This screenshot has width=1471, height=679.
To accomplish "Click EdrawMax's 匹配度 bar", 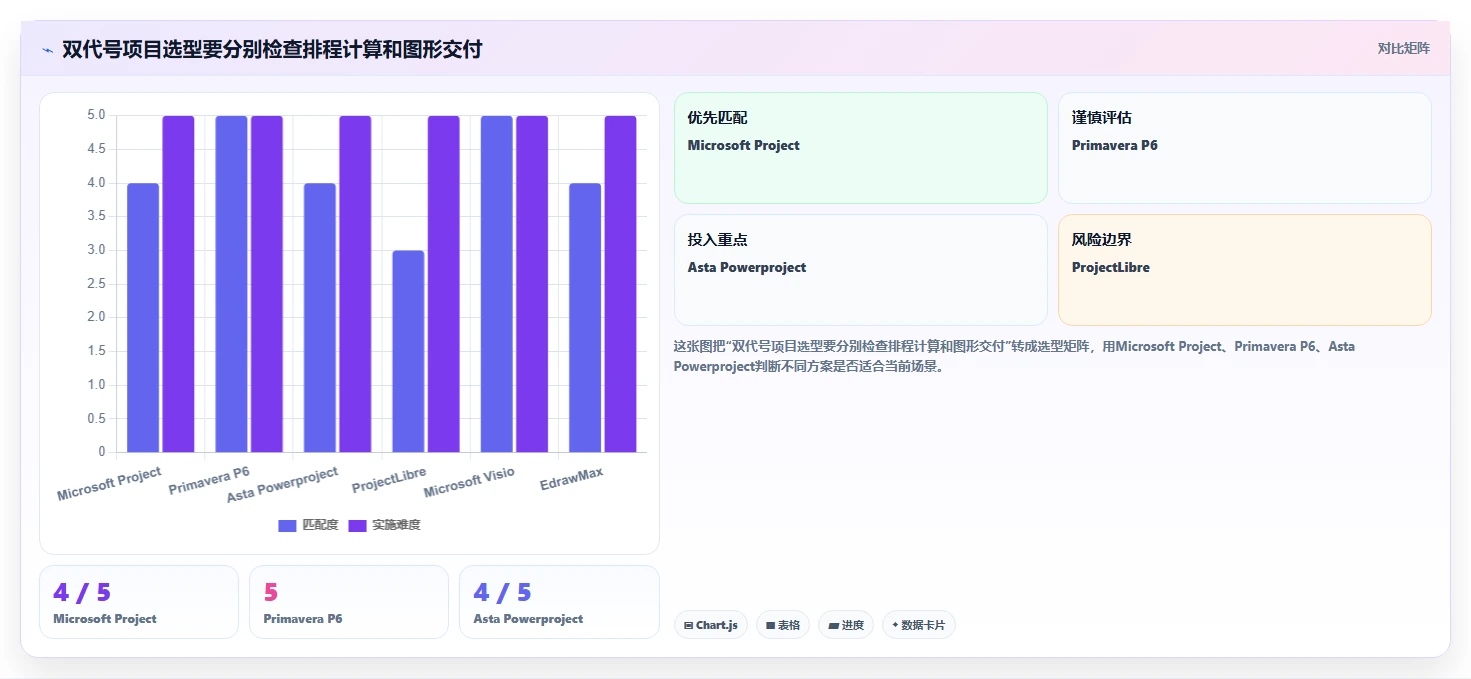I will coord(585,318).
